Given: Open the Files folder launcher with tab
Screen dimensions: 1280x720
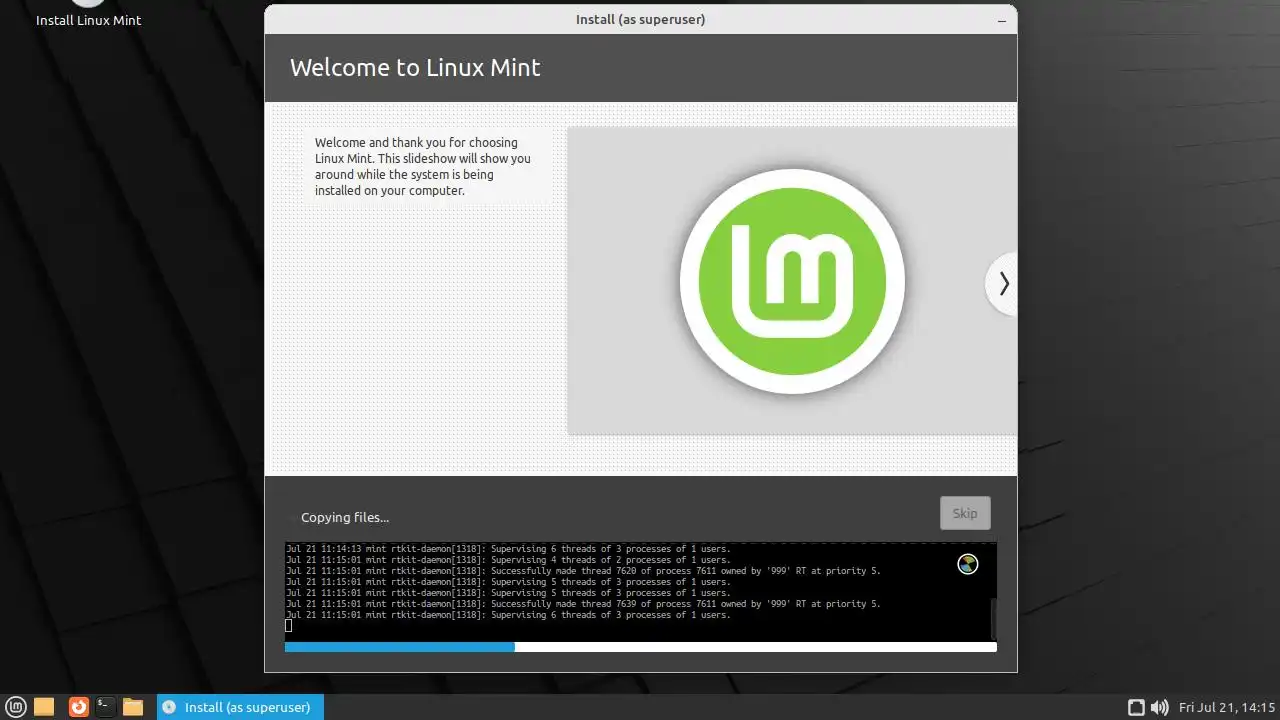Looking at the screenshot, I should click(x=133, y=707).
